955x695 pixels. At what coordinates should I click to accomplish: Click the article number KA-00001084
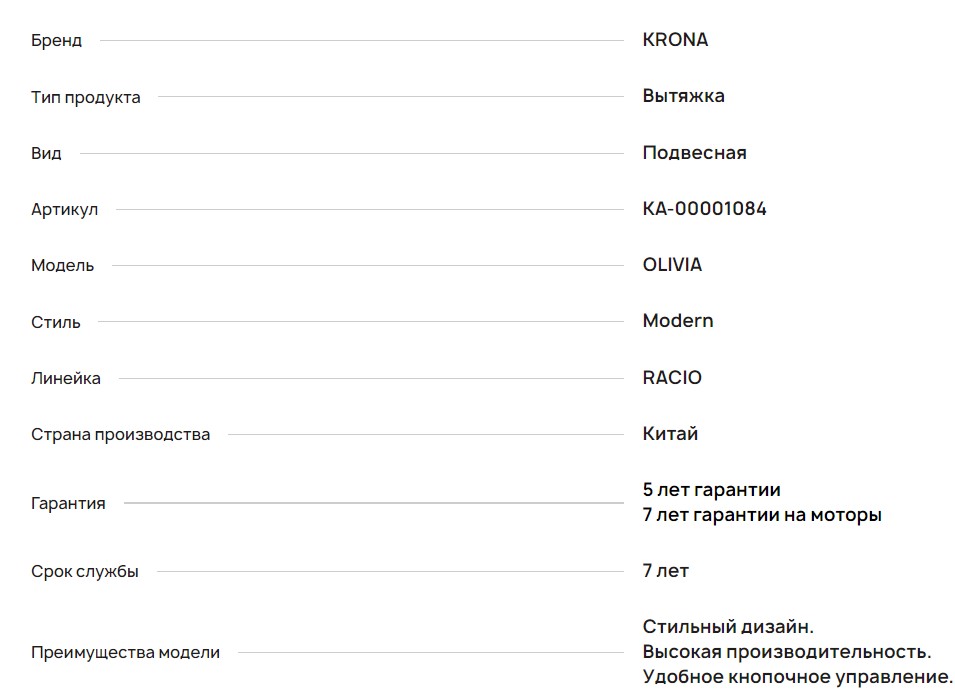coord(704,209)
